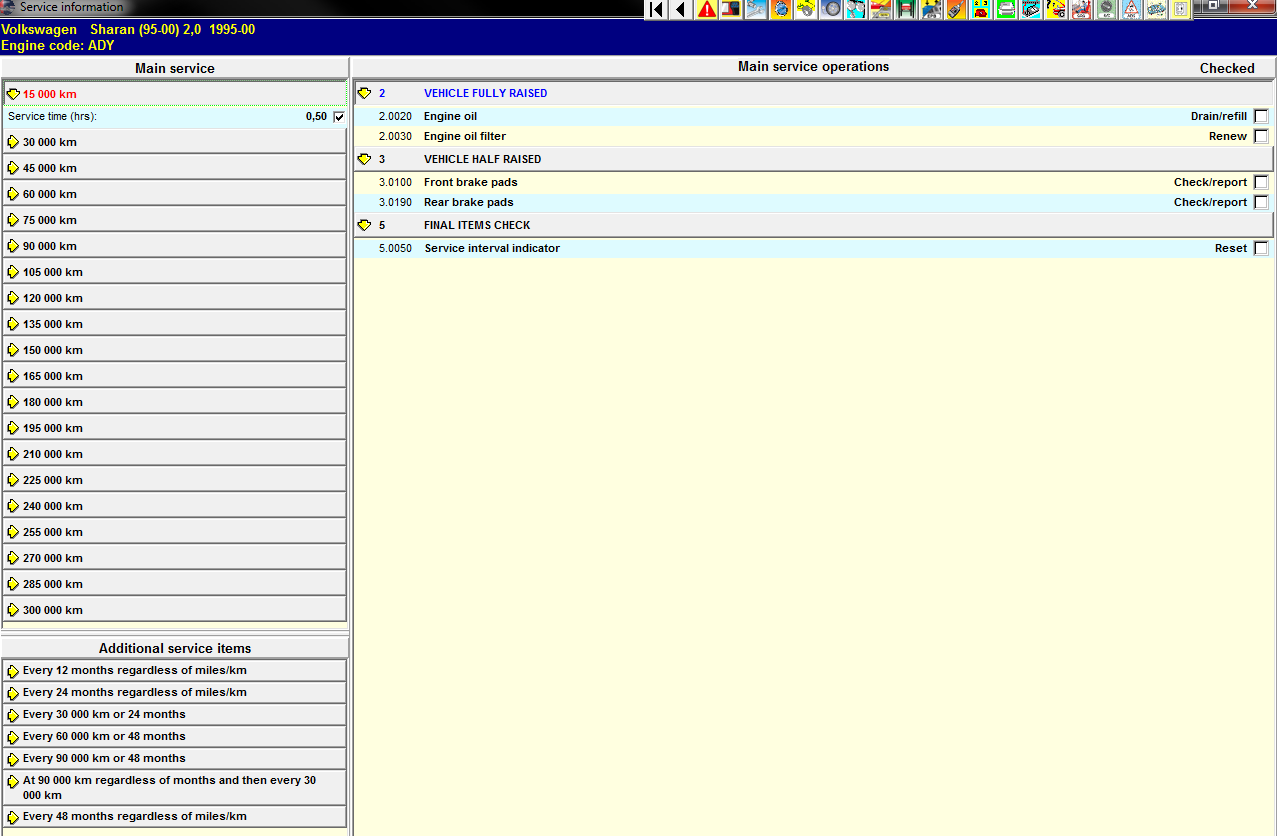Tick the Engine oil Drain/refill checkbox
Screen dimensions: 1277x836
(x=1260, y=116)
